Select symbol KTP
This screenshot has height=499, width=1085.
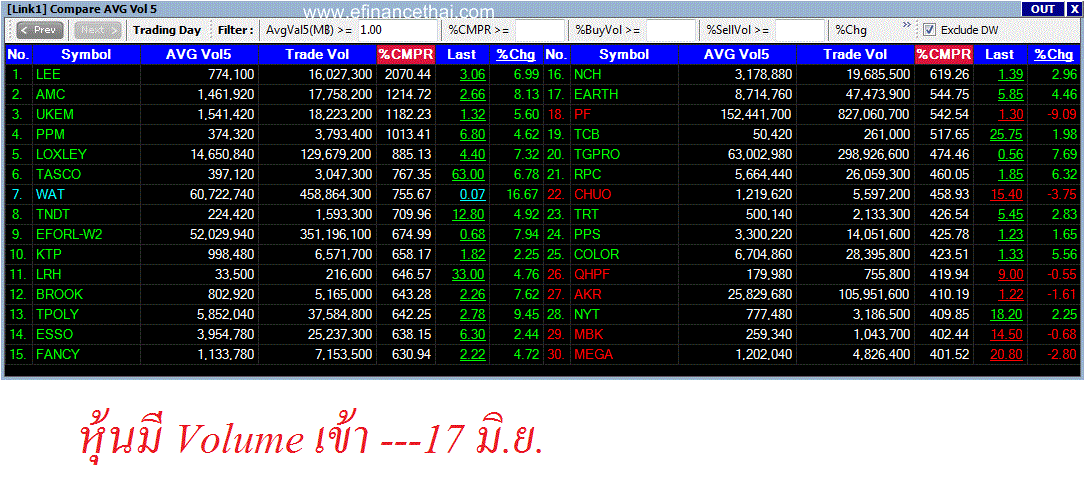(48, 255)
